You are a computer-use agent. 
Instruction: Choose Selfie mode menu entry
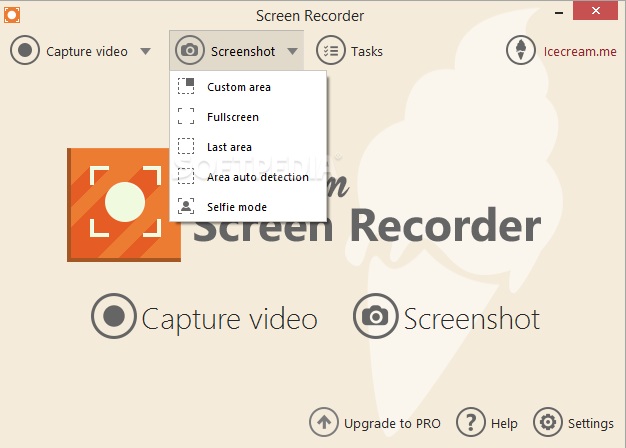click(248, 206)
